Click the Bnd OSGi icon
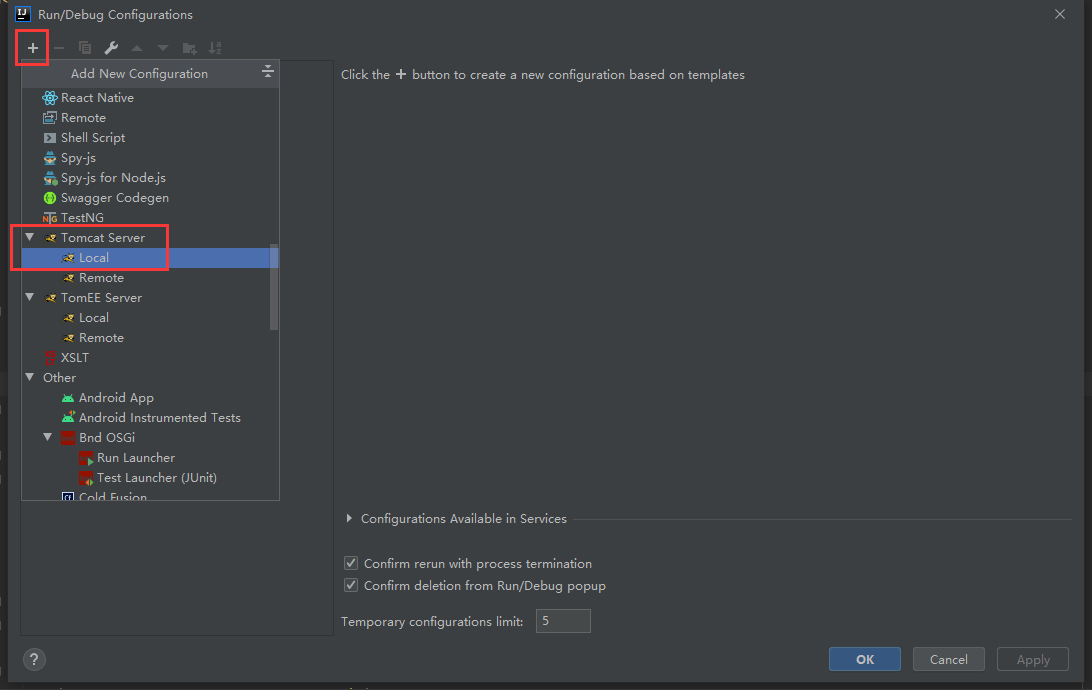 coord(68,438)
